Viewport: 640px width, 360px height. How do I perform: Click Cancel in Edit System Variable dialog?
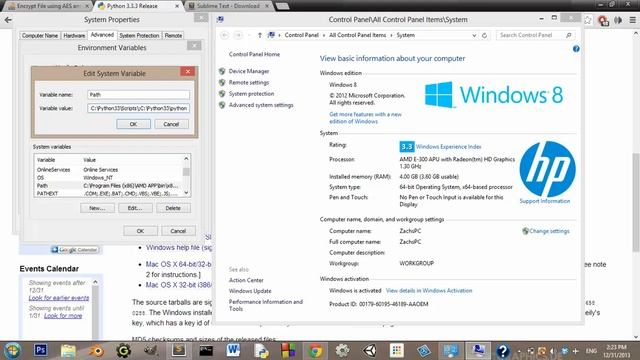pyautogui.click(x=171, y=124)
